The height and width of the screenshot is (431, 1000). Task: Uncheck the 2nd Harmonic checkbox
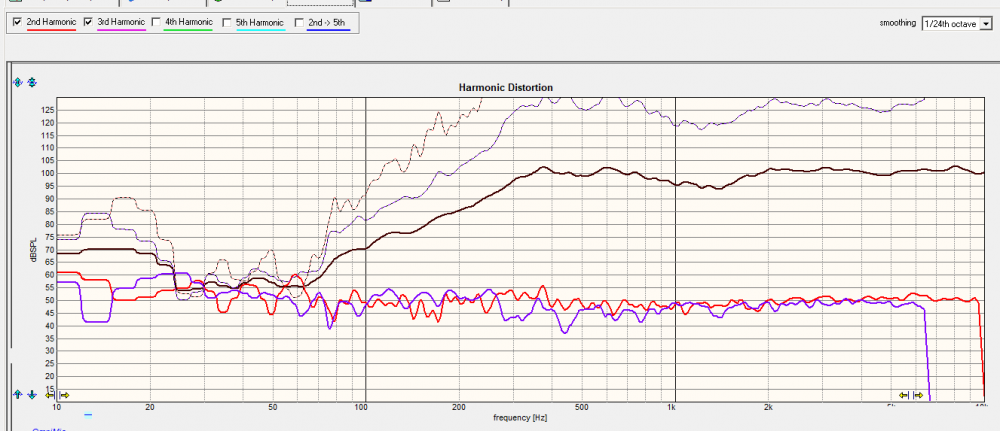coord(18,21)
